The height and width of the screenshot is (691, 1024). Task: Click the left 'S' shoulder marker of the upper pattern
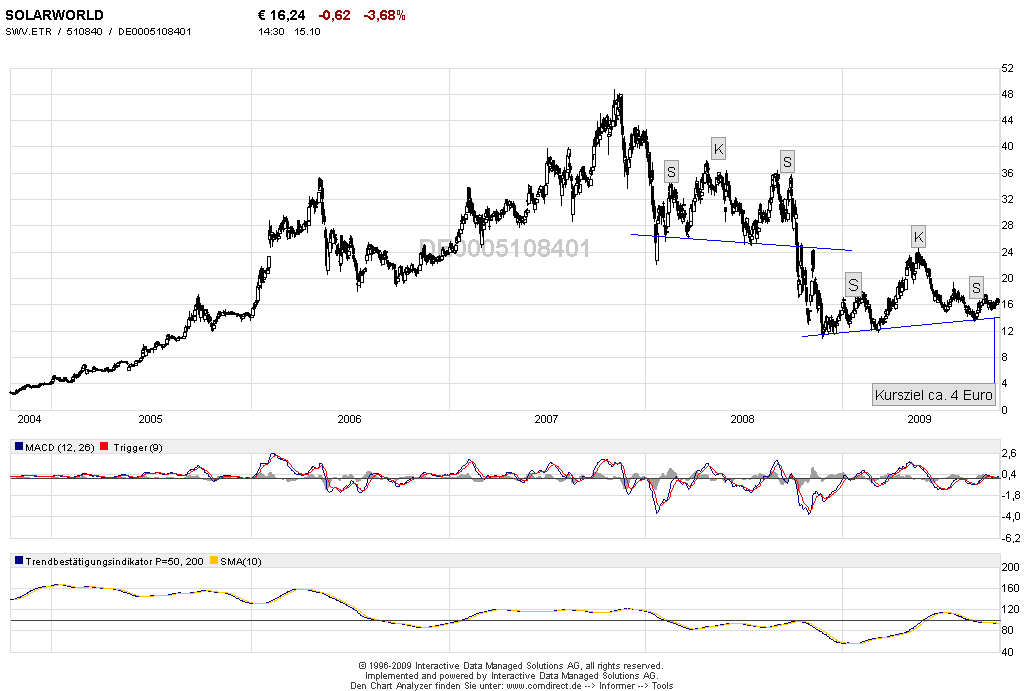pos(671,171)
